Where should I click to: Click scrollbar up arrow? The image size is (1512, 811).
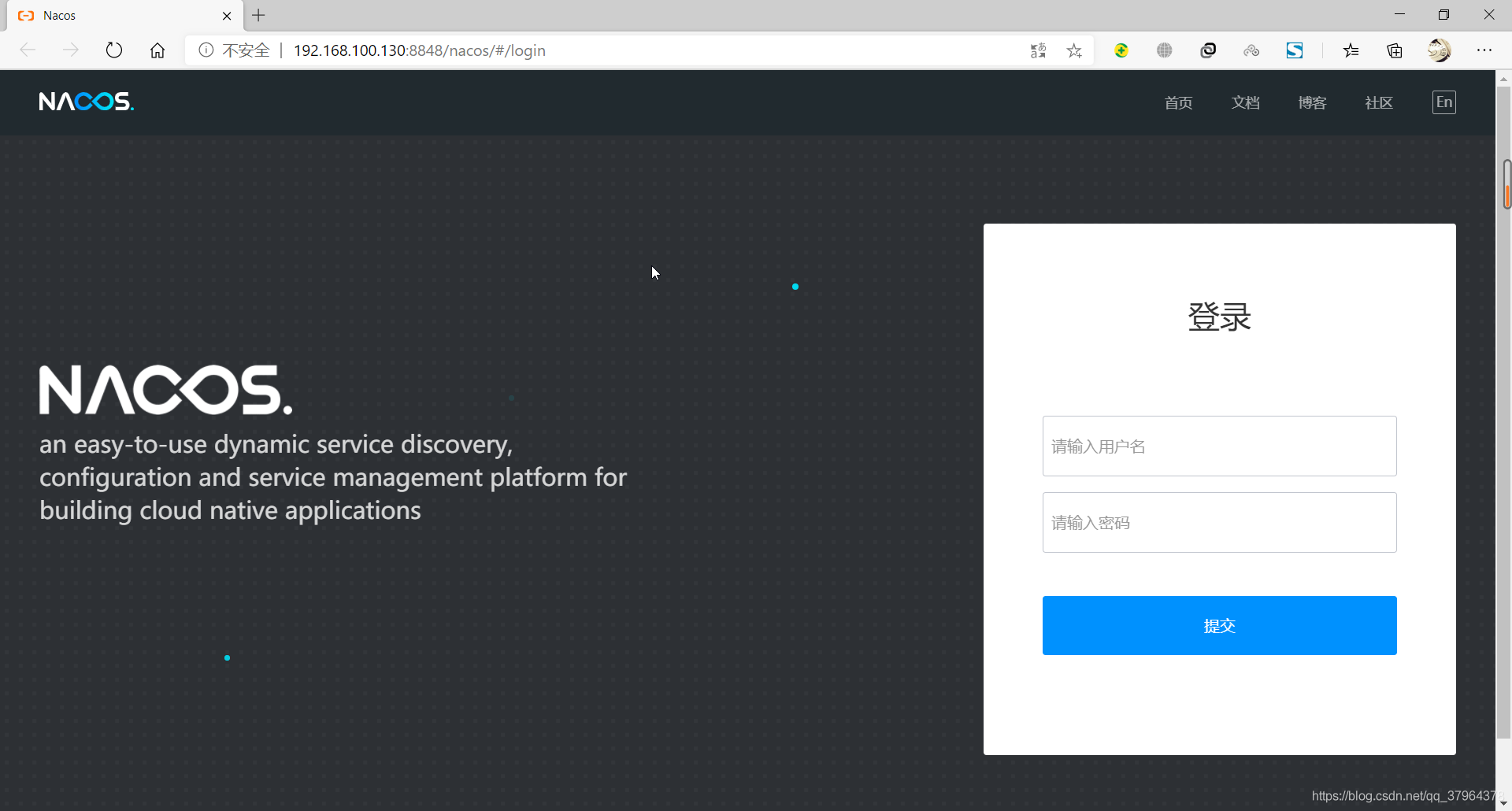click(1504, 78)
